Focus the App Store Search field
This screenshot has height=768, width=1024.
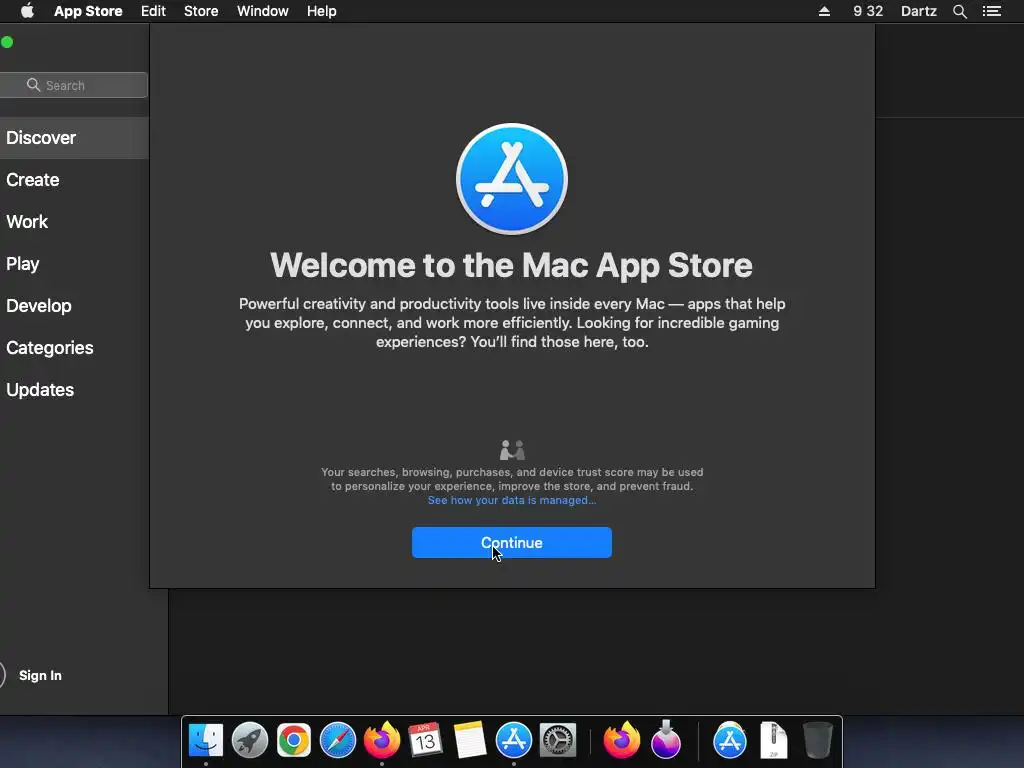click(73, 85)
